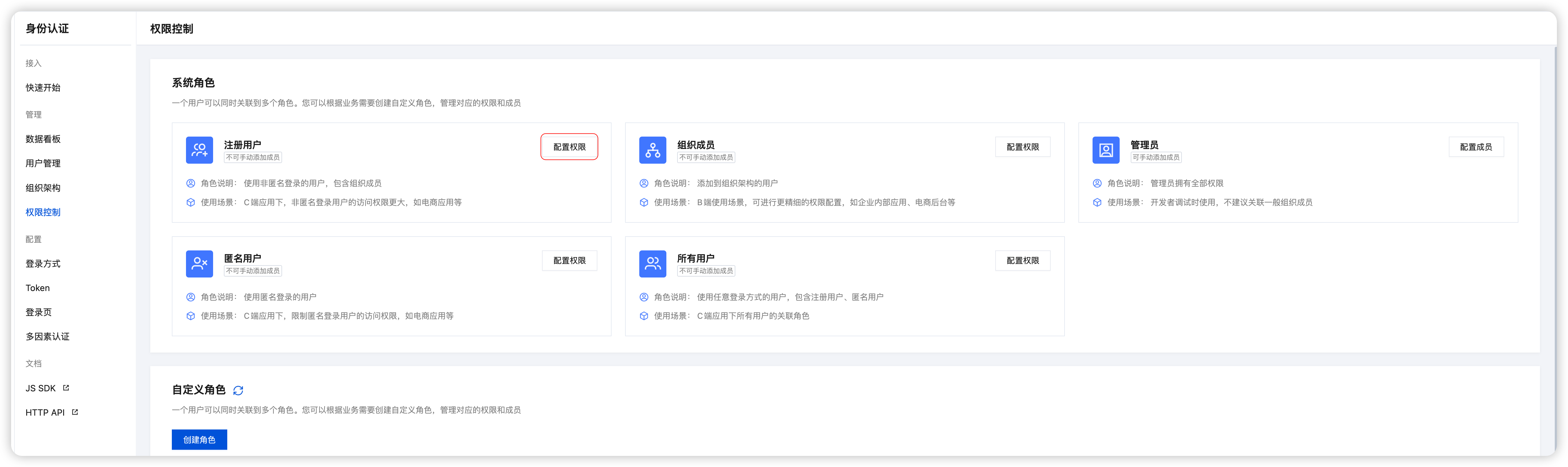The width and height of the screenshot is (1568, 467).
Task: Click 配置成员 on the 管理员 card
Action: (1476, 146)
